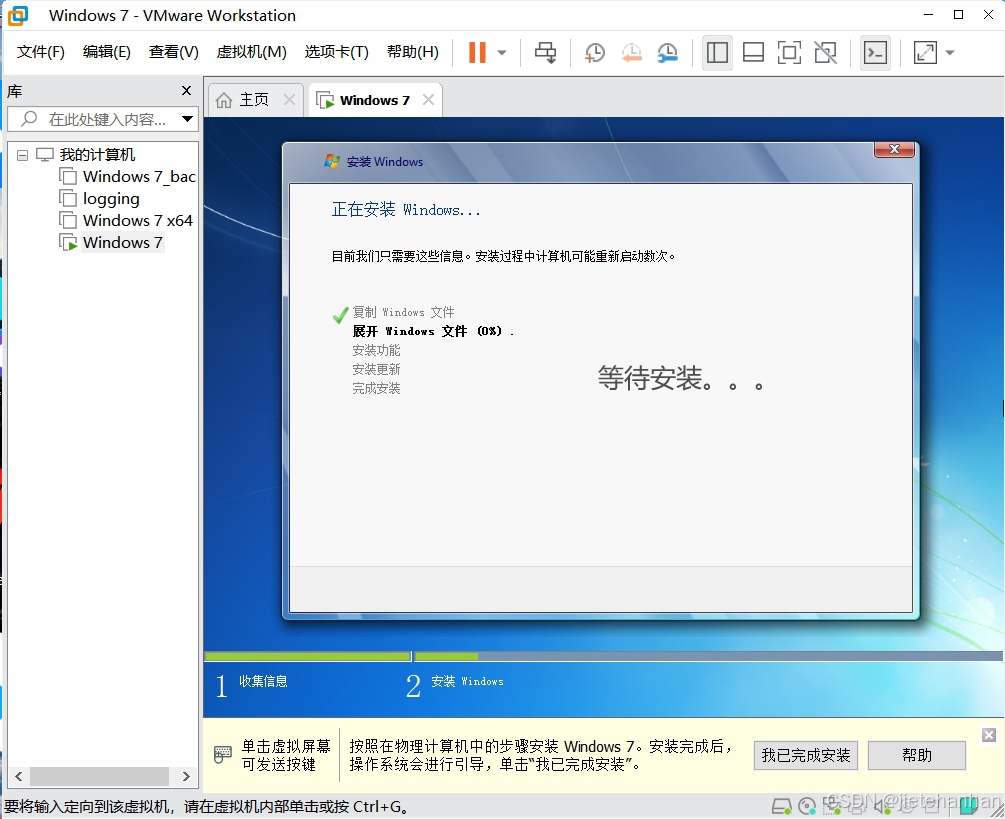Click the keyboard icon in hint bar

(222, 754)
